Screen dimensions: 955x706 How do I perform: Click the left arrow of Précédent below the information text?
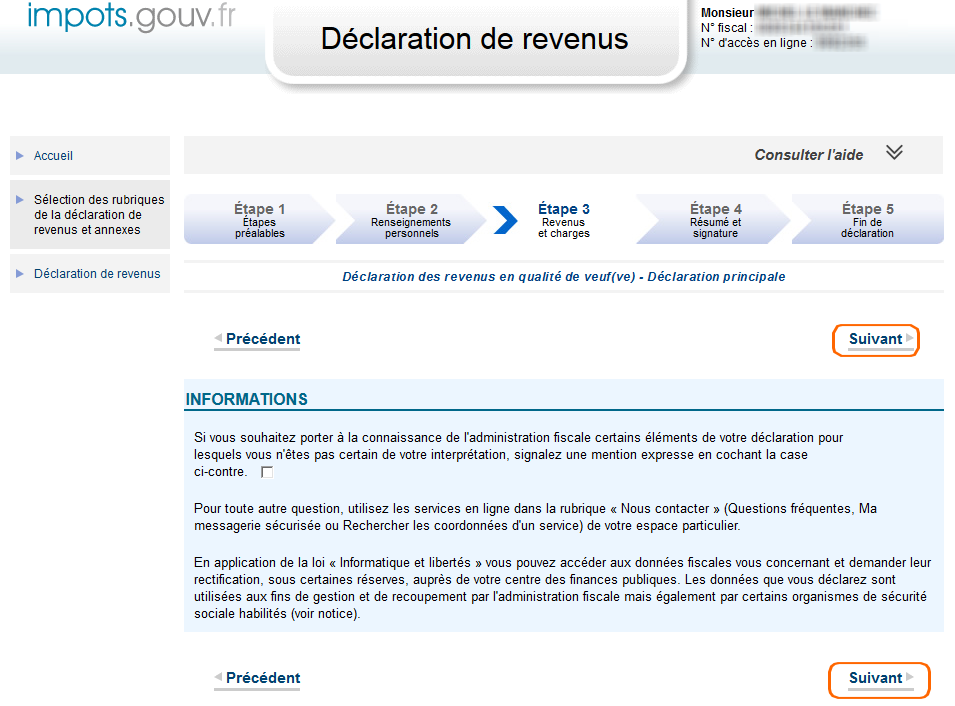(218, 678)
